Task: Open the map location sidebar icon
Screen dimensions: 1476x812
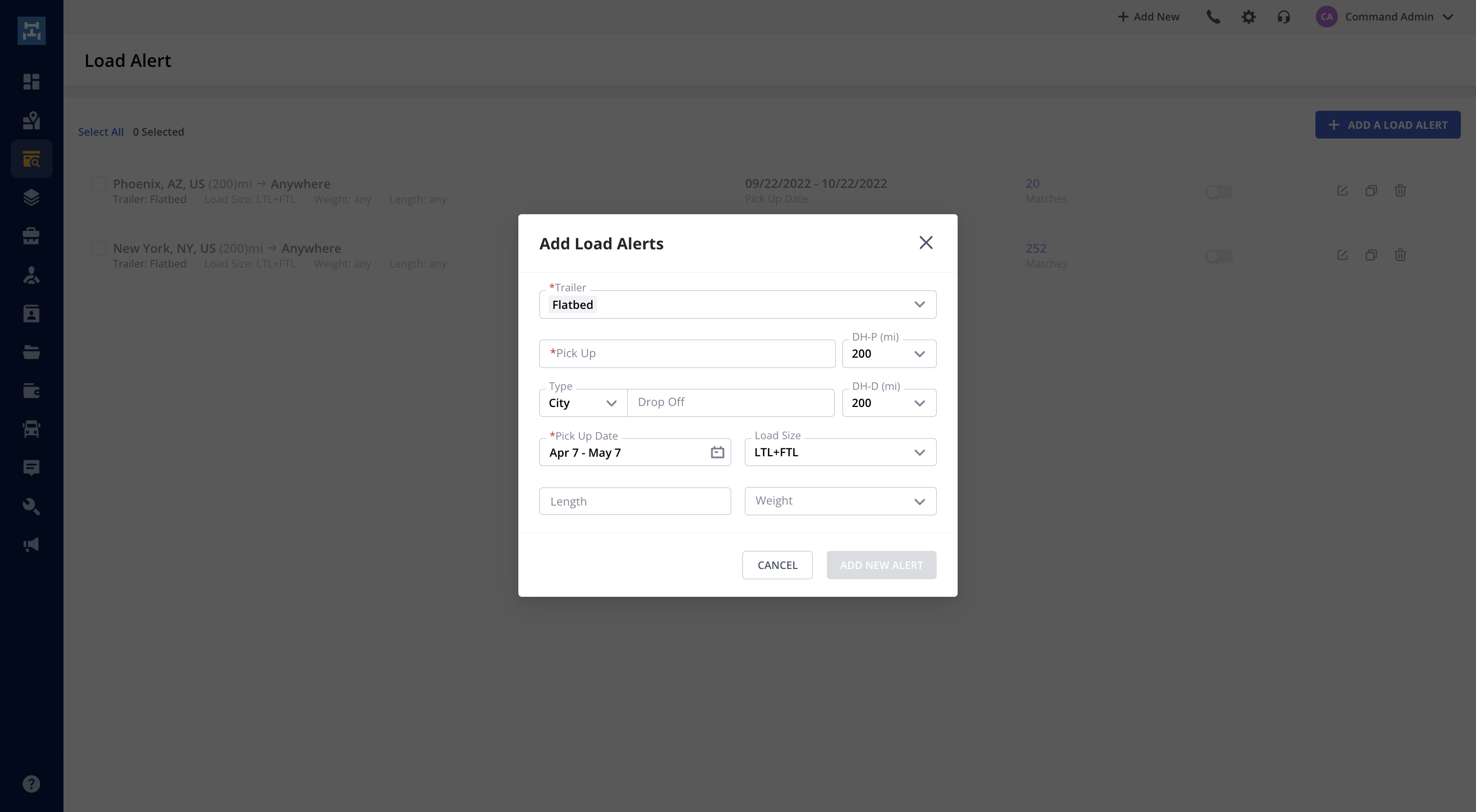Action: pyautogui.click(x=32, y=121)
